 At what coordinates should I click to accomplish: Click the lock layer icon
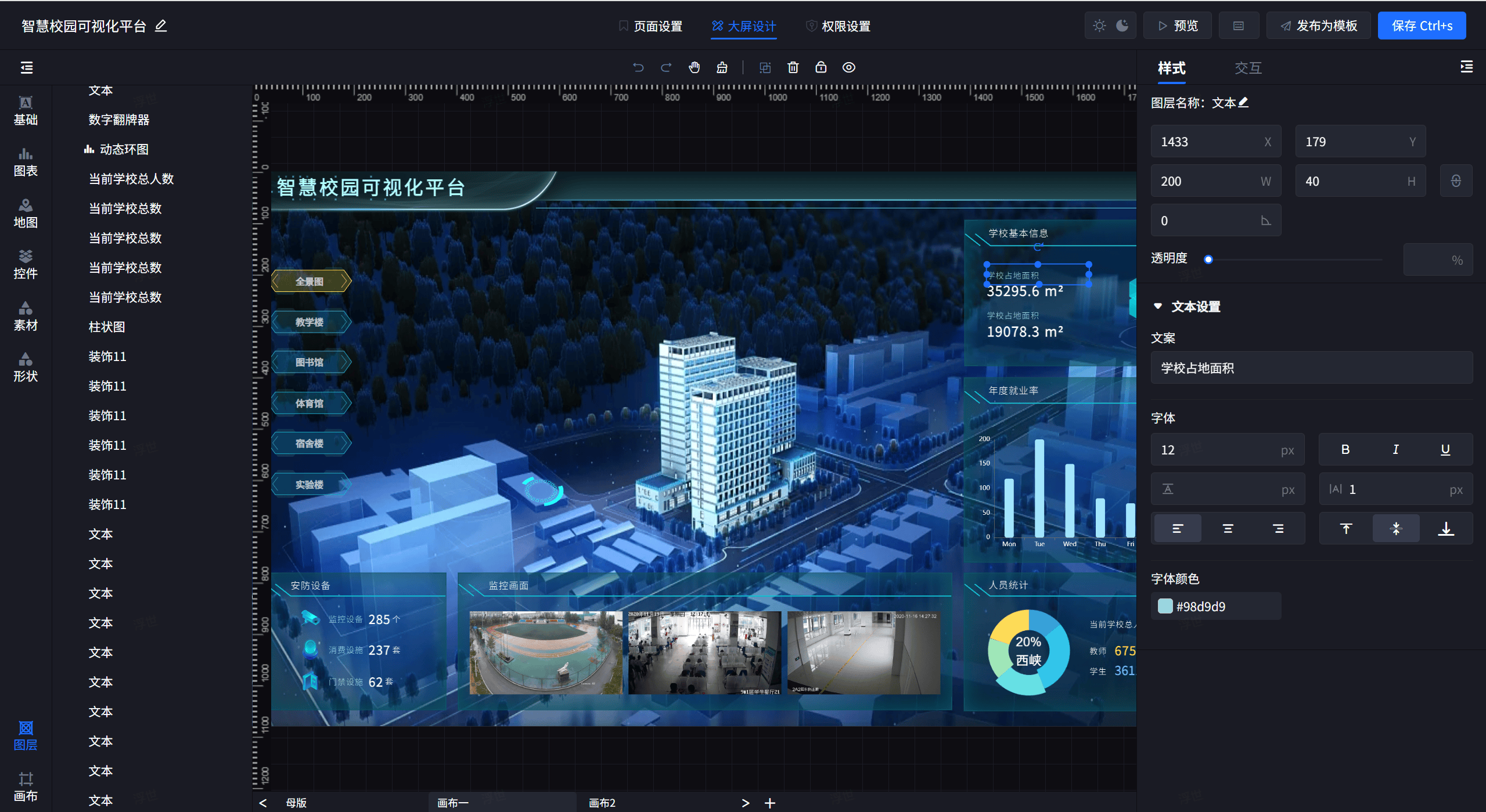click(821, 67)
